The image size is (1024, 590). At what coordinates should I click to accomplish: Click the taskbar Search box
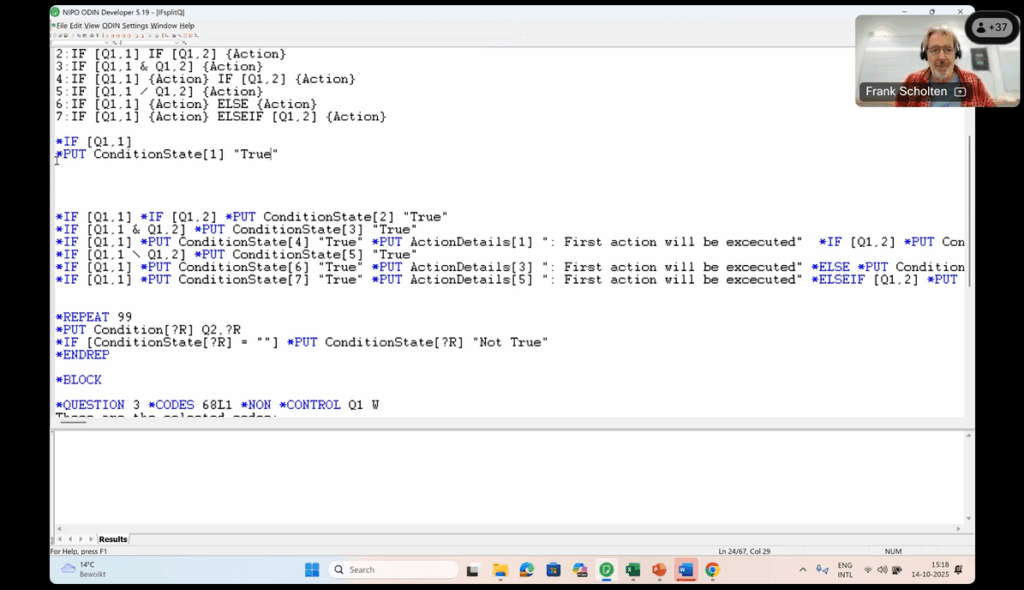[392, 570]
